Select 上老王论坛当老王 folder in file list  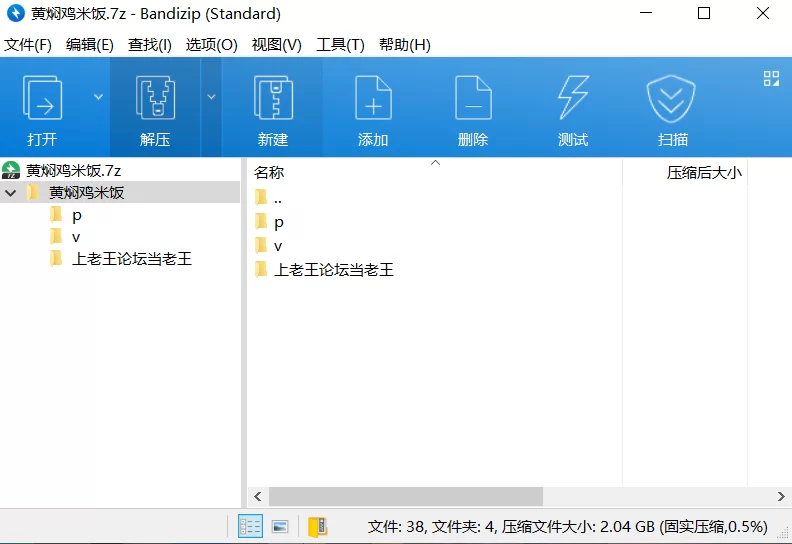[x=333, y=270]
